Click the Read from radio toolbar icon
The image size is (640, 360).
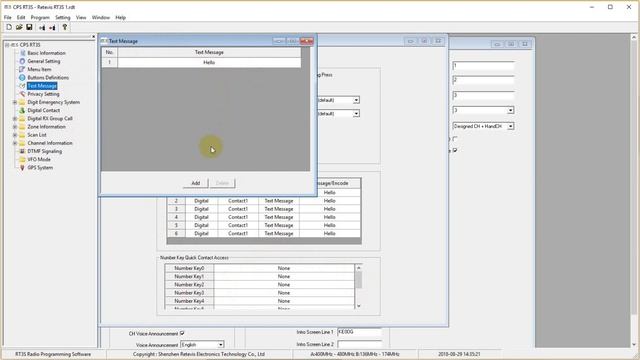42,27
